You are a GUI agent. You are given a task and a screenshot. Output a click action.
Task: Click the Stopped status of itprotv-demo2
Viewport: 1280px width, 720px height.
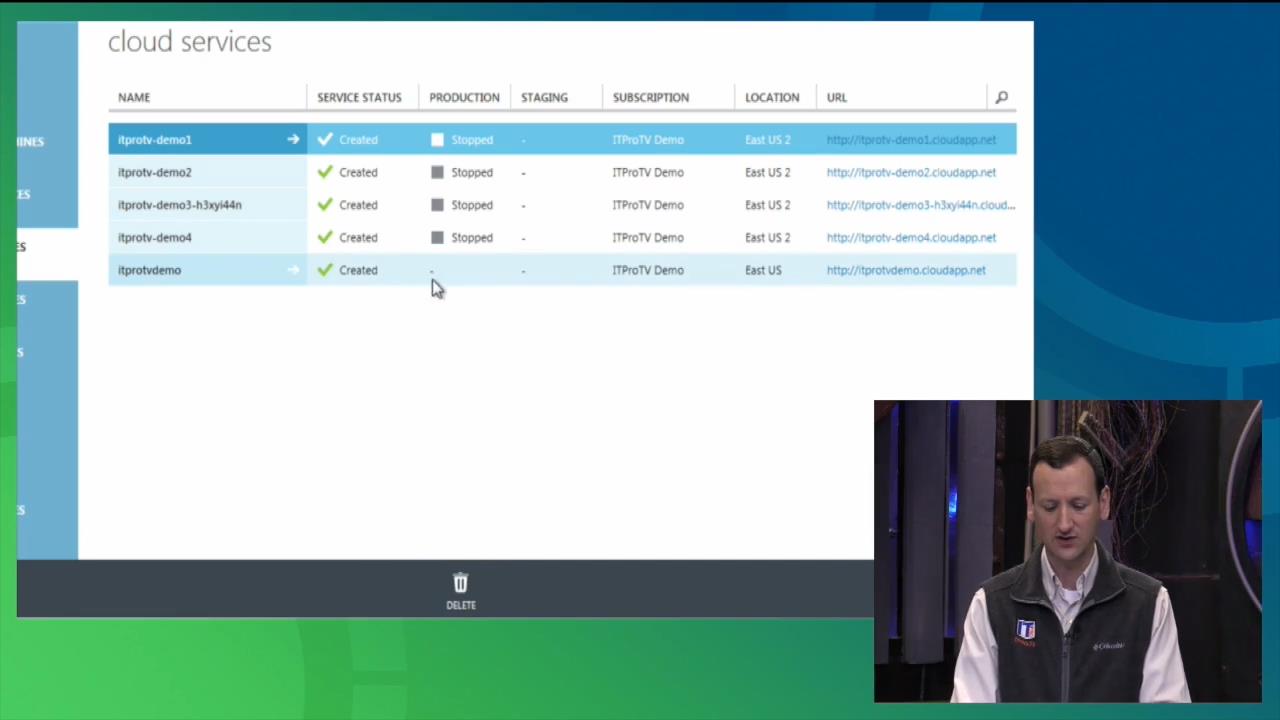472,172
